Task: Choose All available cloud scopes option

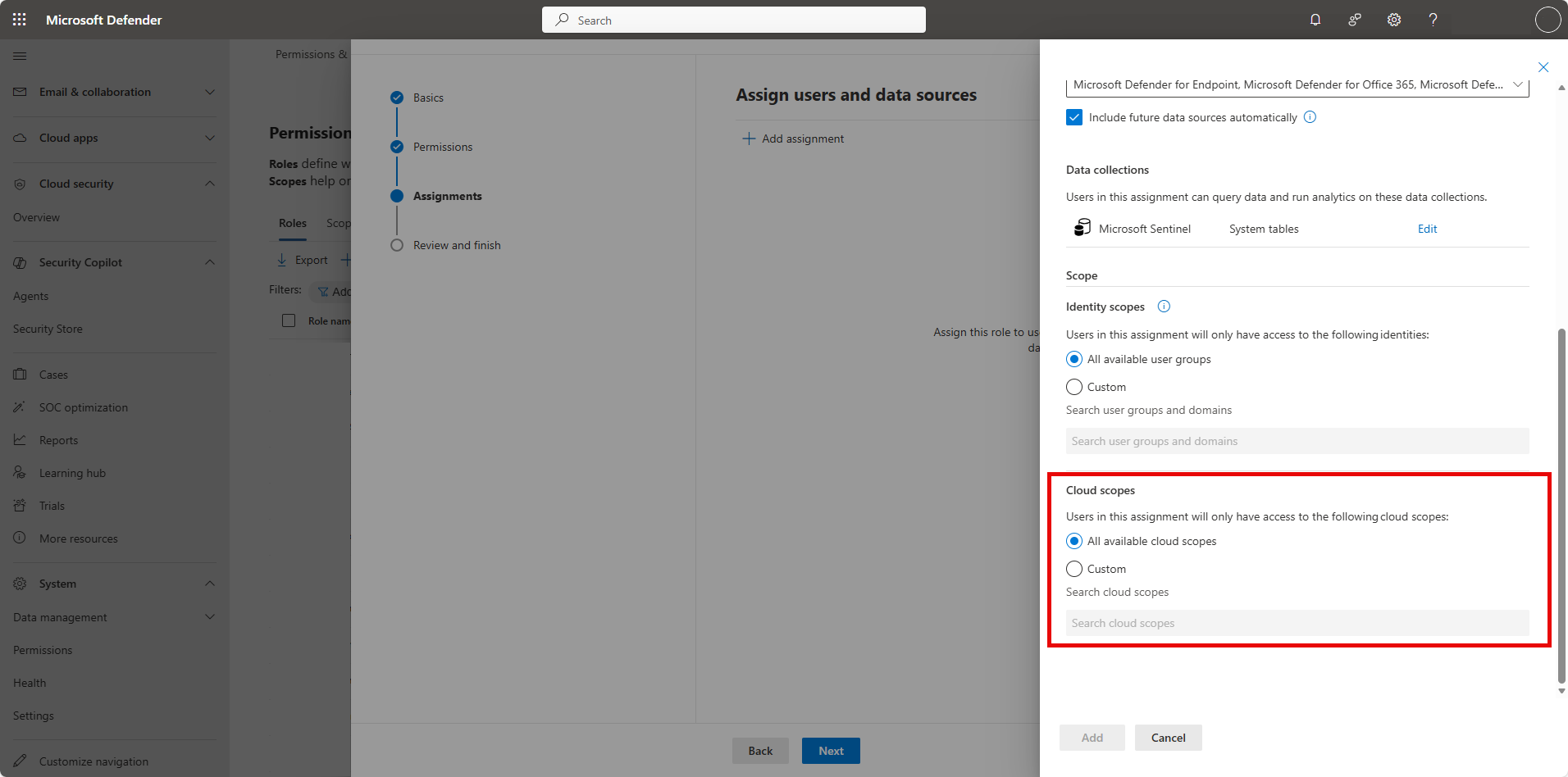Action: [x=1074, y=541]
